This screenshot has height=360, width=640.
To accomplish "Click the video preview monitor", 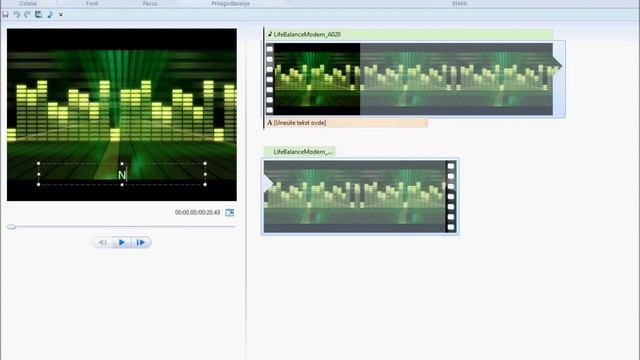I will click(122, 115).
